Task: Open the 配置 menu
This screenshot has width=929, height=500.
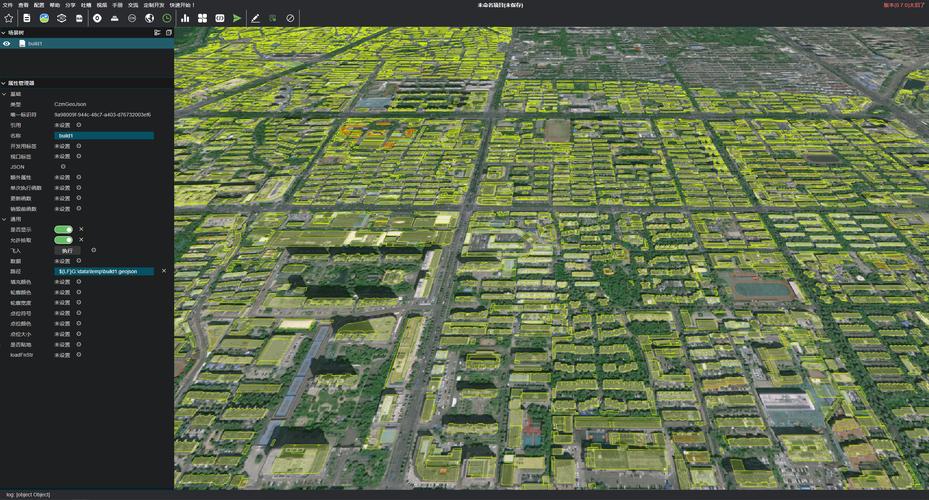Action: (39, 5)
